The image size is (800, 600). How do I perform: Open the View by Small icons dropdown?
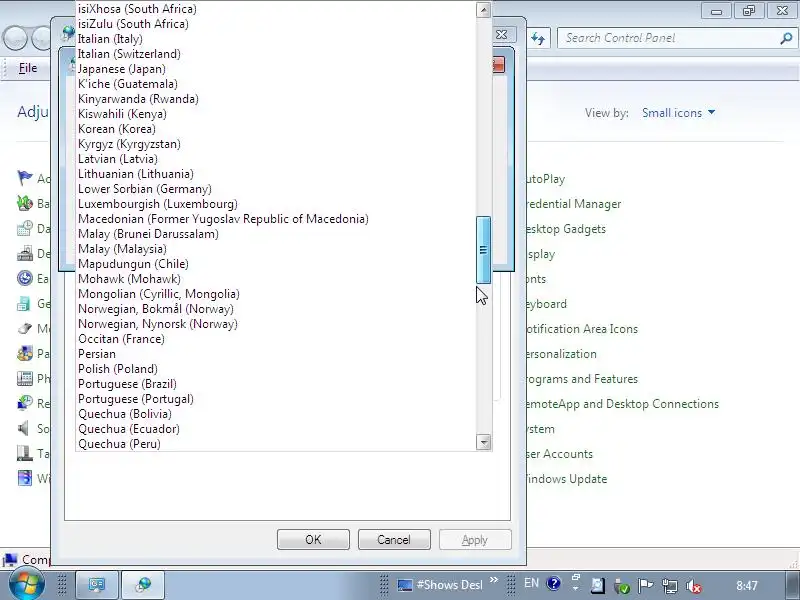tap(679, 113)
